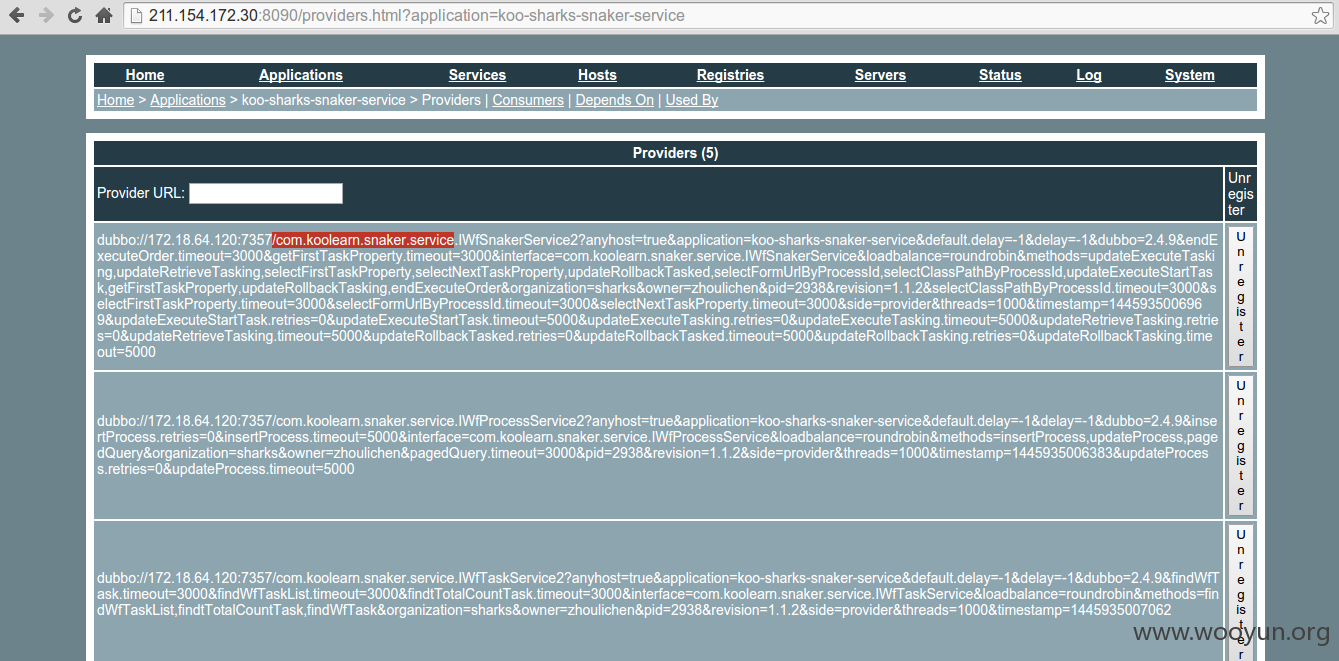
Task: Open the Used By link
Action: click(692, 100)
